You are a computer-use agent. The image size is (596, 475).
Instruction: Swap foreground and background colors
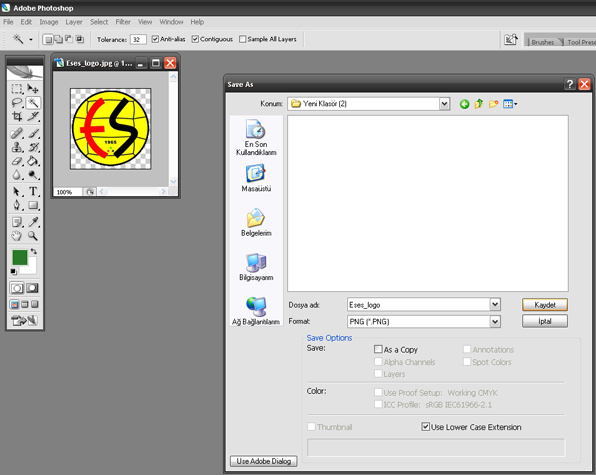click(x=34, y=251)
